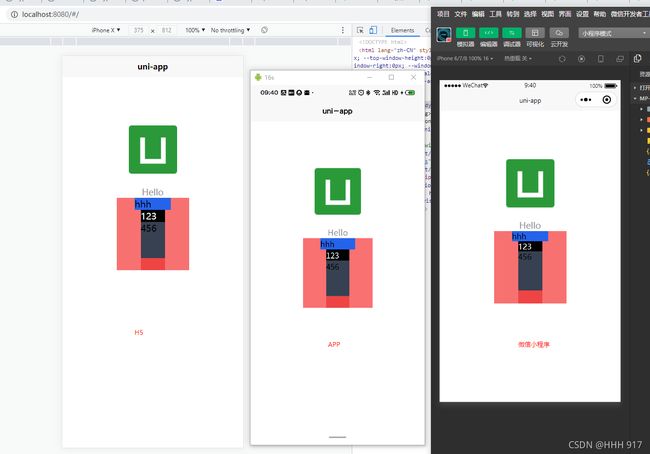Click the Hello text in APP emulator
This screenshot has height=454, width=650.
(x=338, y=233)
